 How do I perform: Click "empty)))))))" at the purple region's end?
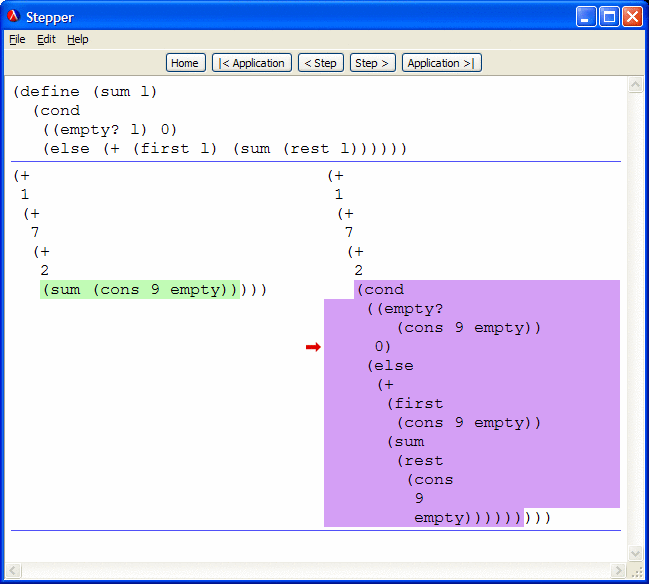pos(468,518)
